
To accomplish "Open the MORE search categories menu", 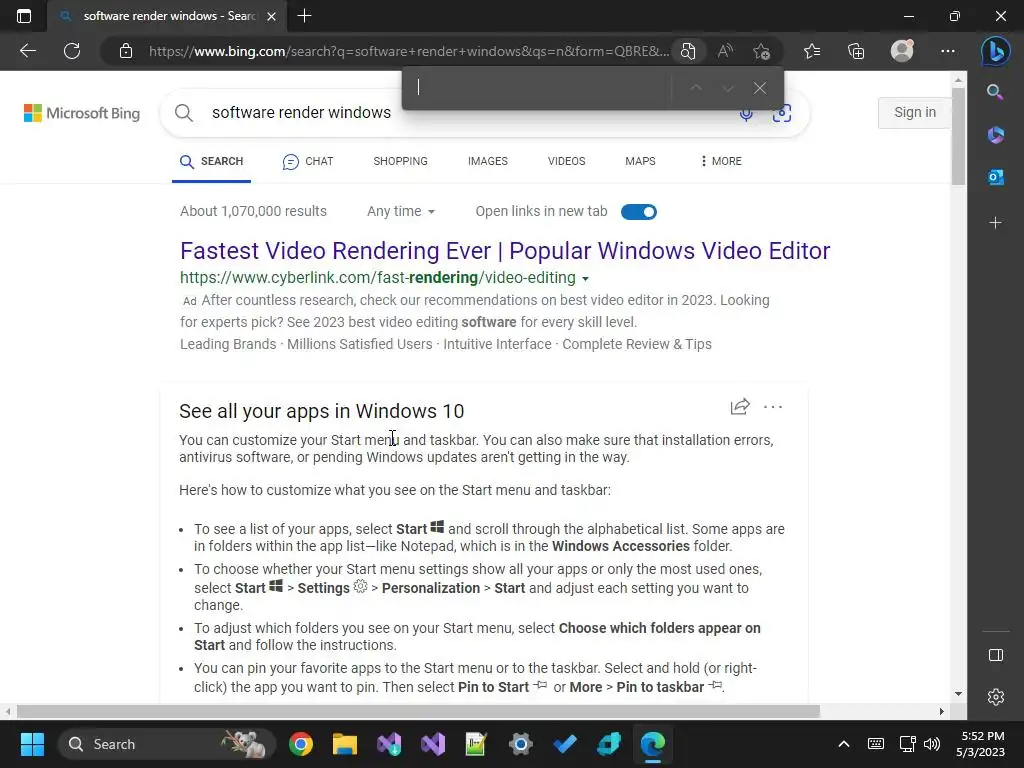I will (720, 161).
